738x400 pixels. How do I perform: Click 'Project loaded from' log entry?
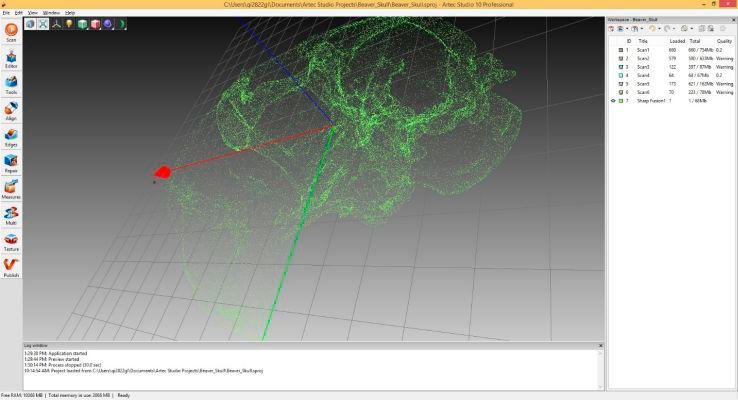(x=144, y=371)
